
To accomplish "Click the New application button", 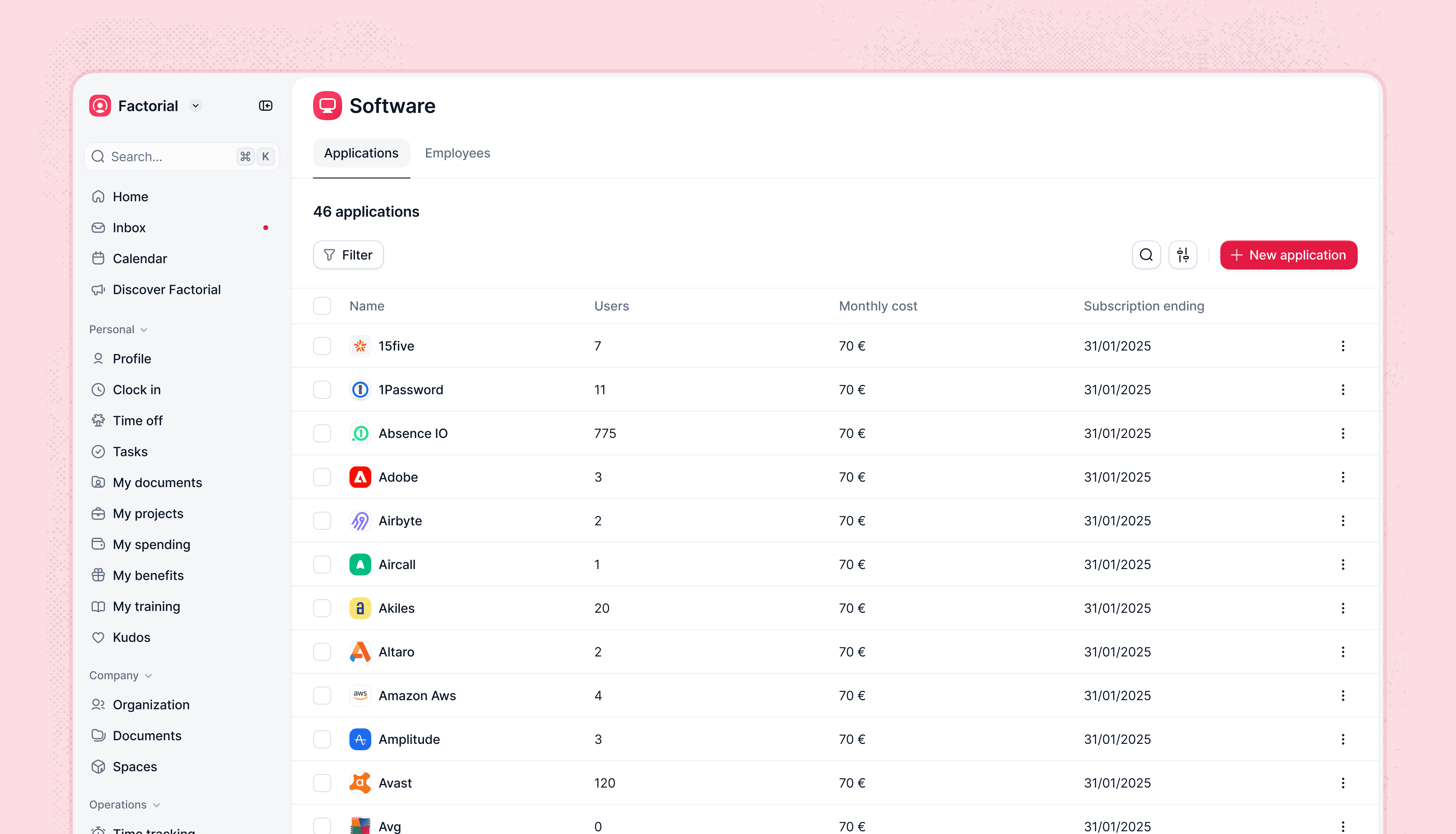I will [1288, 255].
